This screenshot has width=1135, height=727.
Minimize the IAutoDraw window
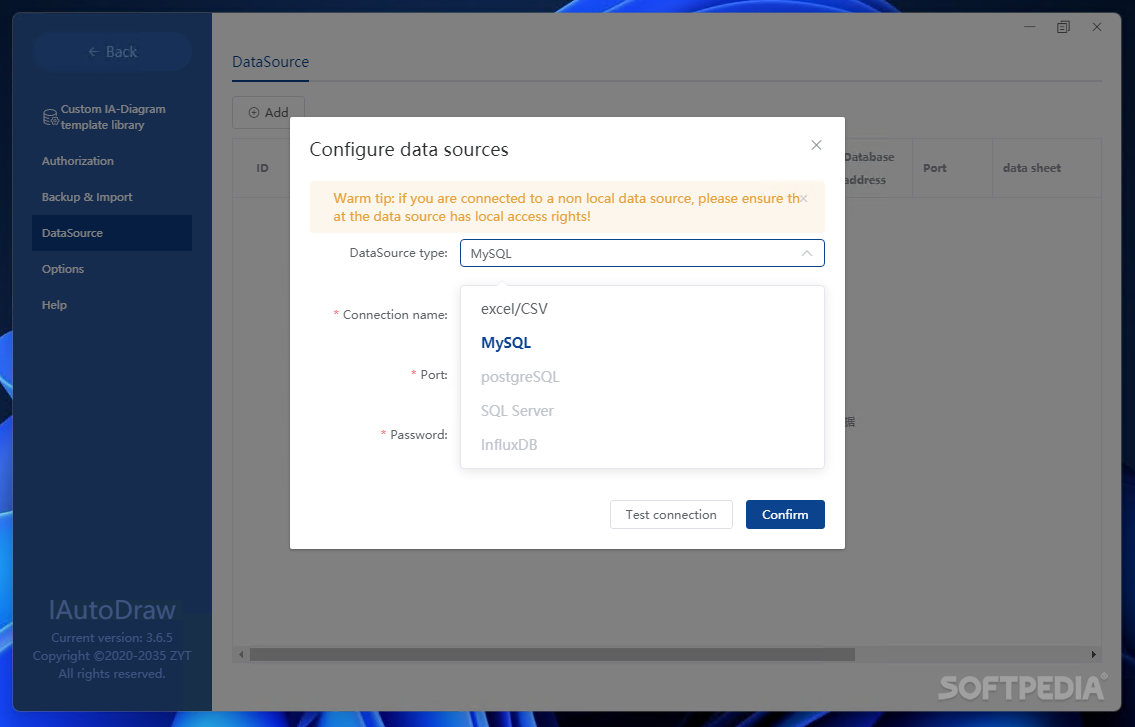coord(1029,27)
